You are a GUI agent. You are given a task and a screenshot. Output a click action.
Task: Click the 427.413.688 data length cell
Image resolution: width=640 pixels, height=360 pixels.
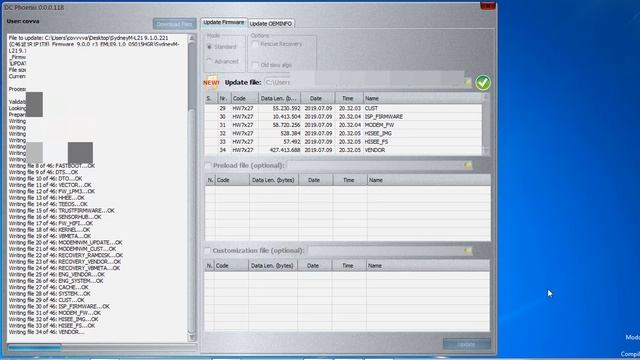click(285, 150)
